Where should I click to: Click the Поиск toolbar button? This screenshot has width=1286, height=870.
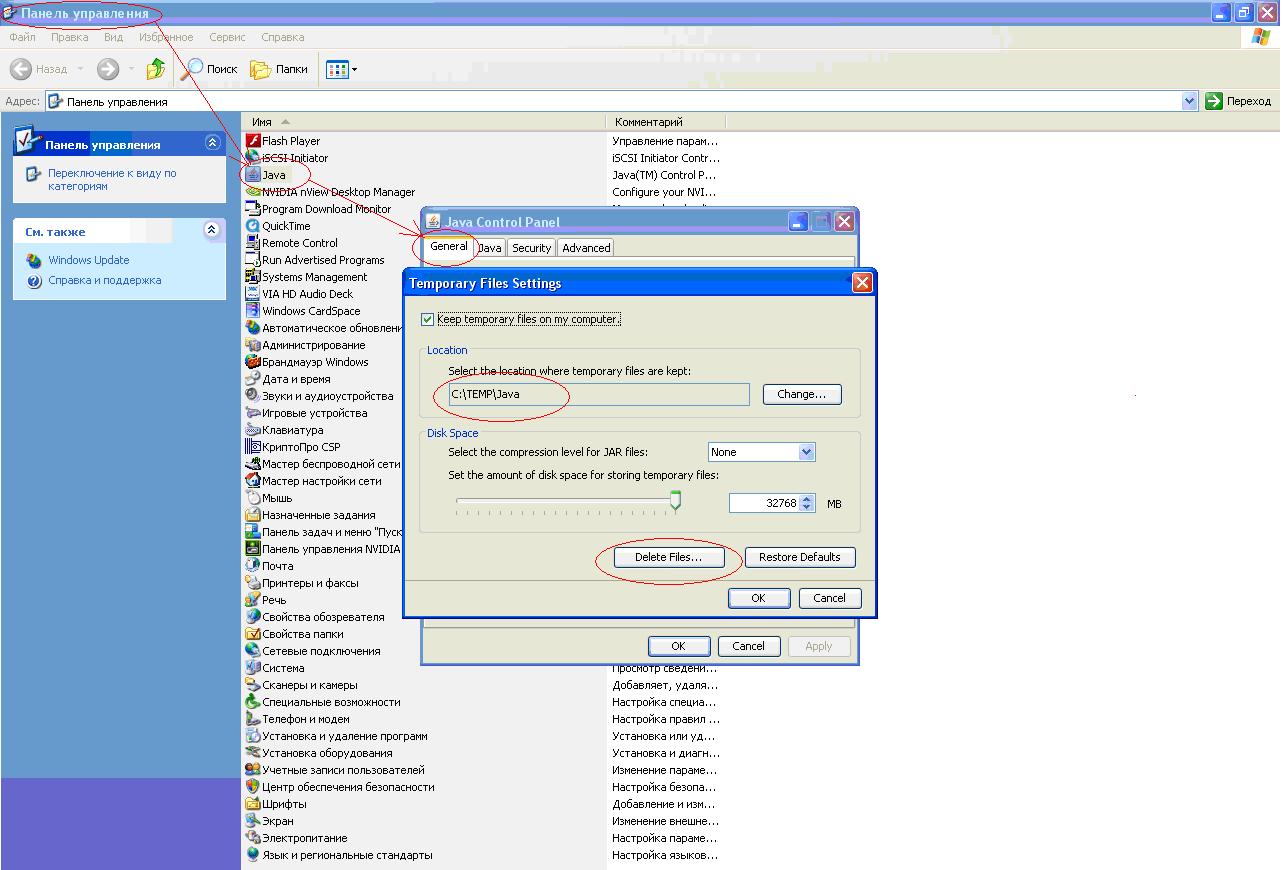(x=210, y=69)
